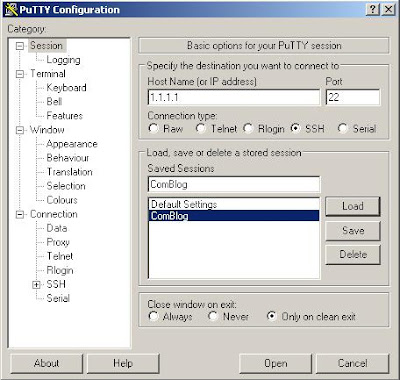Collapse the Connection tree node
Viewport: 400px width, 380px height.
coord(20,214)
